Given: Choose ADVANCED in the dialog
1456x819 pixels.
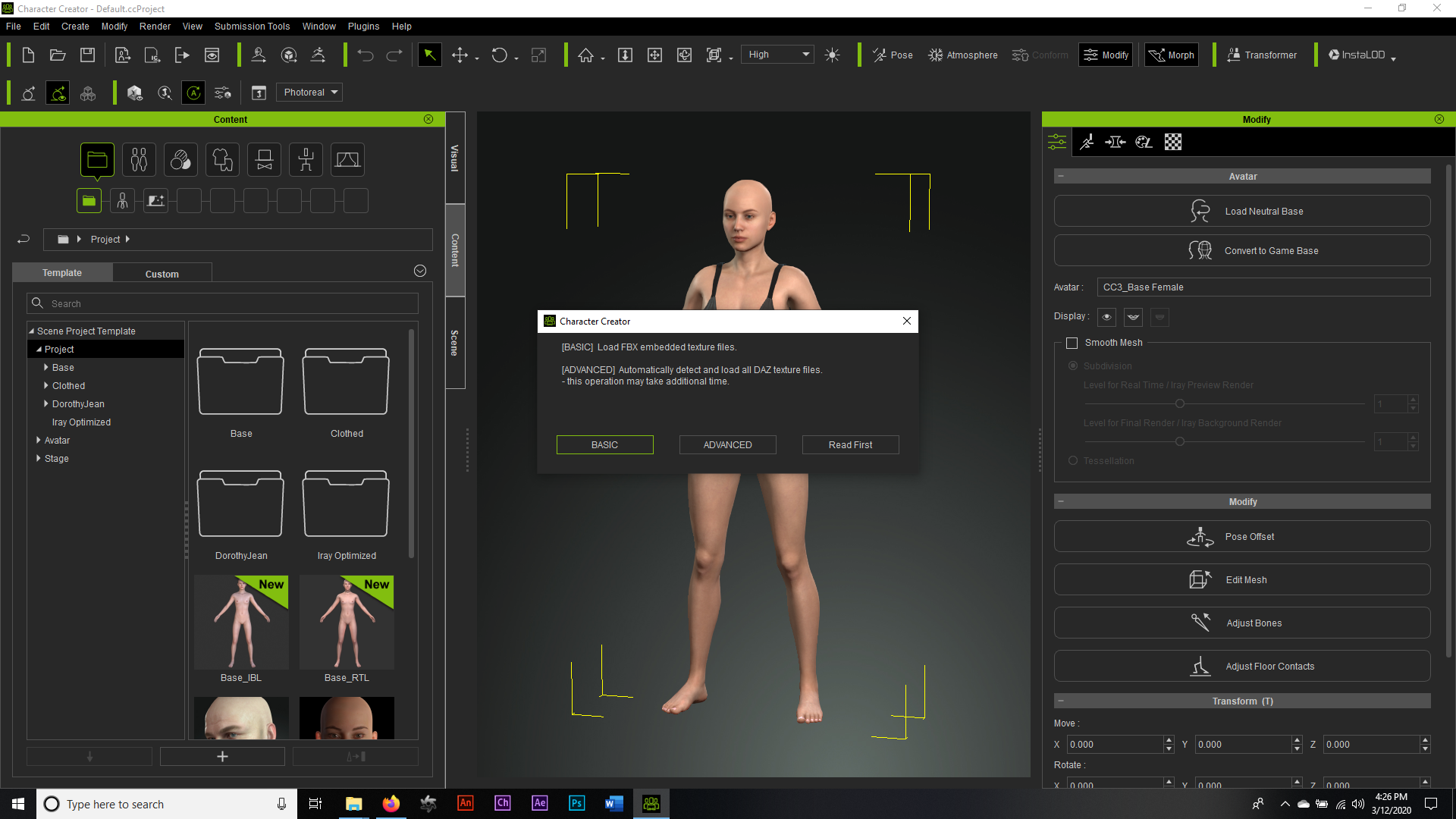Looking at the screenshot, I should (x=727, y=445).
